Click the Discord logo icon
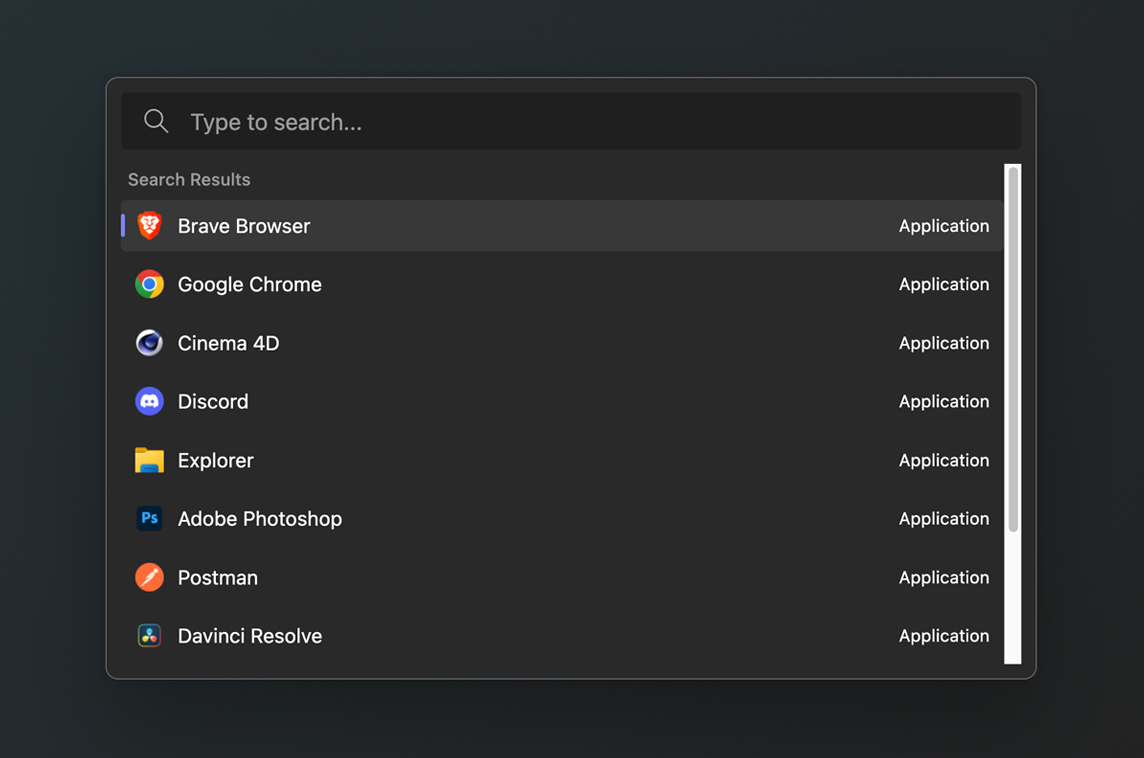Image resolution: width=1144 pixels, height=758 pixels. click(150, 401)
